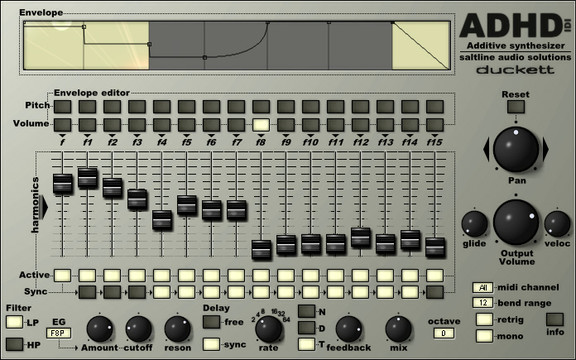Click the filter reson knob
Screen dimensions: 576x360
177,329
